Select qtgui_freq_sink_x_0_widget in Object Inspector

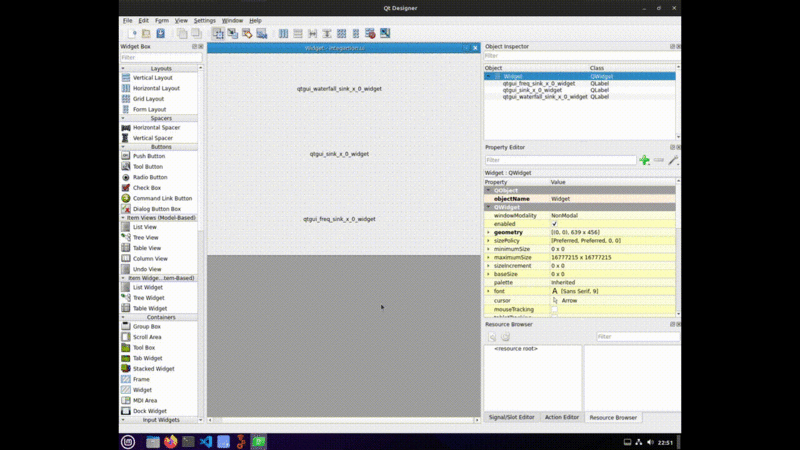(539, 83)
